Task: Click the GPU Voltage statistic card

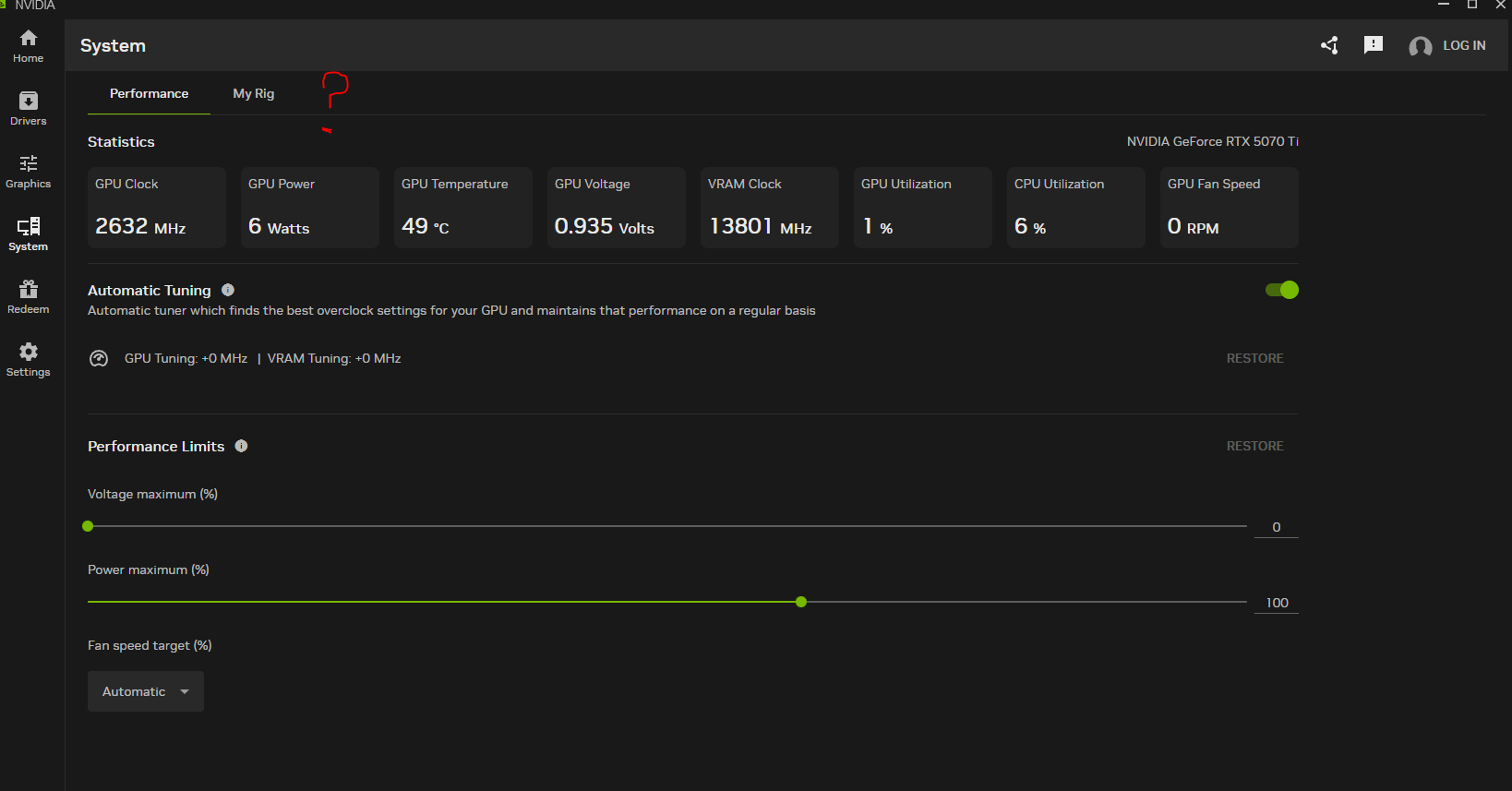Action: (617, 208)
